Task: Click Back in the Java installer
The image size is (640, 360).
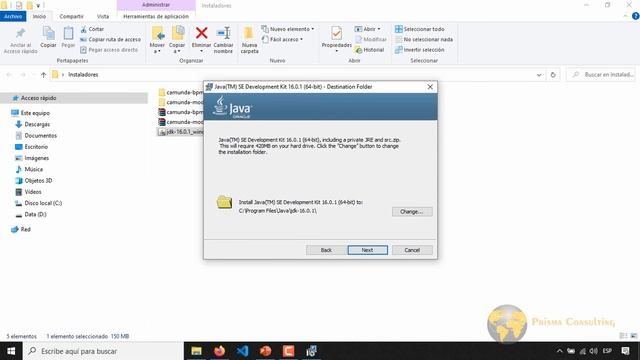Action: click(326, 250)
